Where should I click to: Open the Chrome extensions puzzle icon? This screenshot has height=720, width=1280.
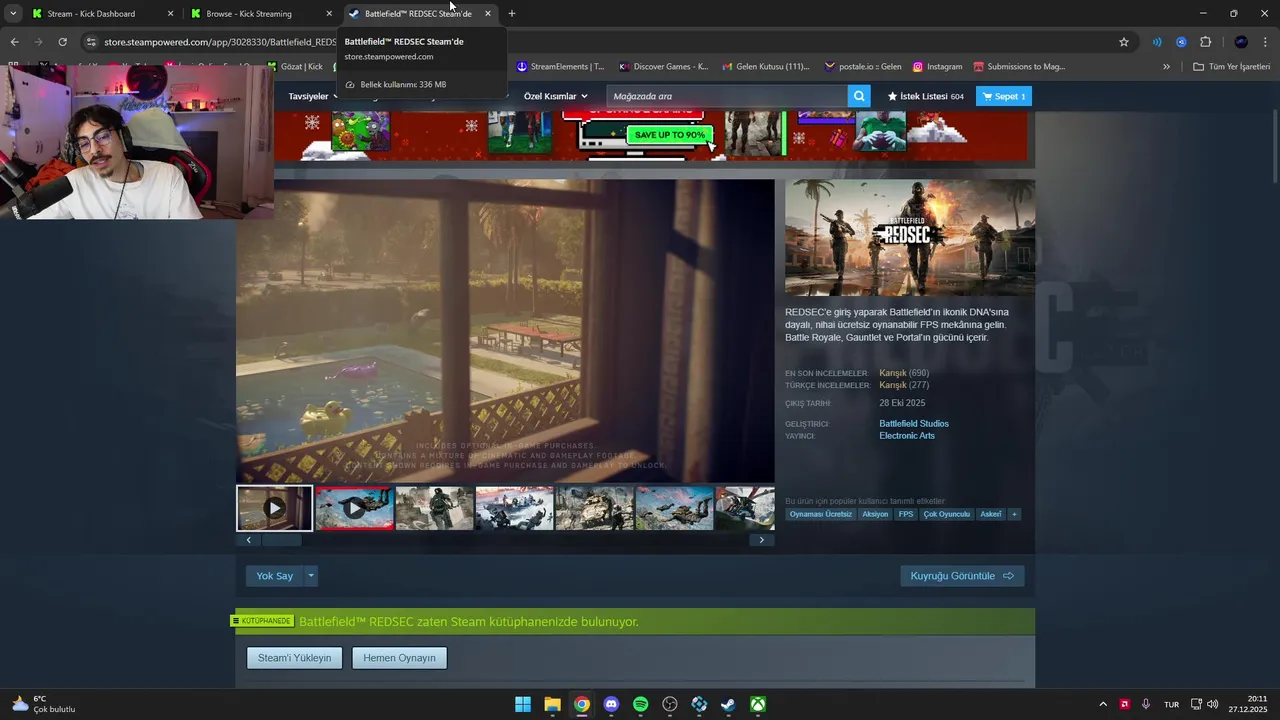1205,42
